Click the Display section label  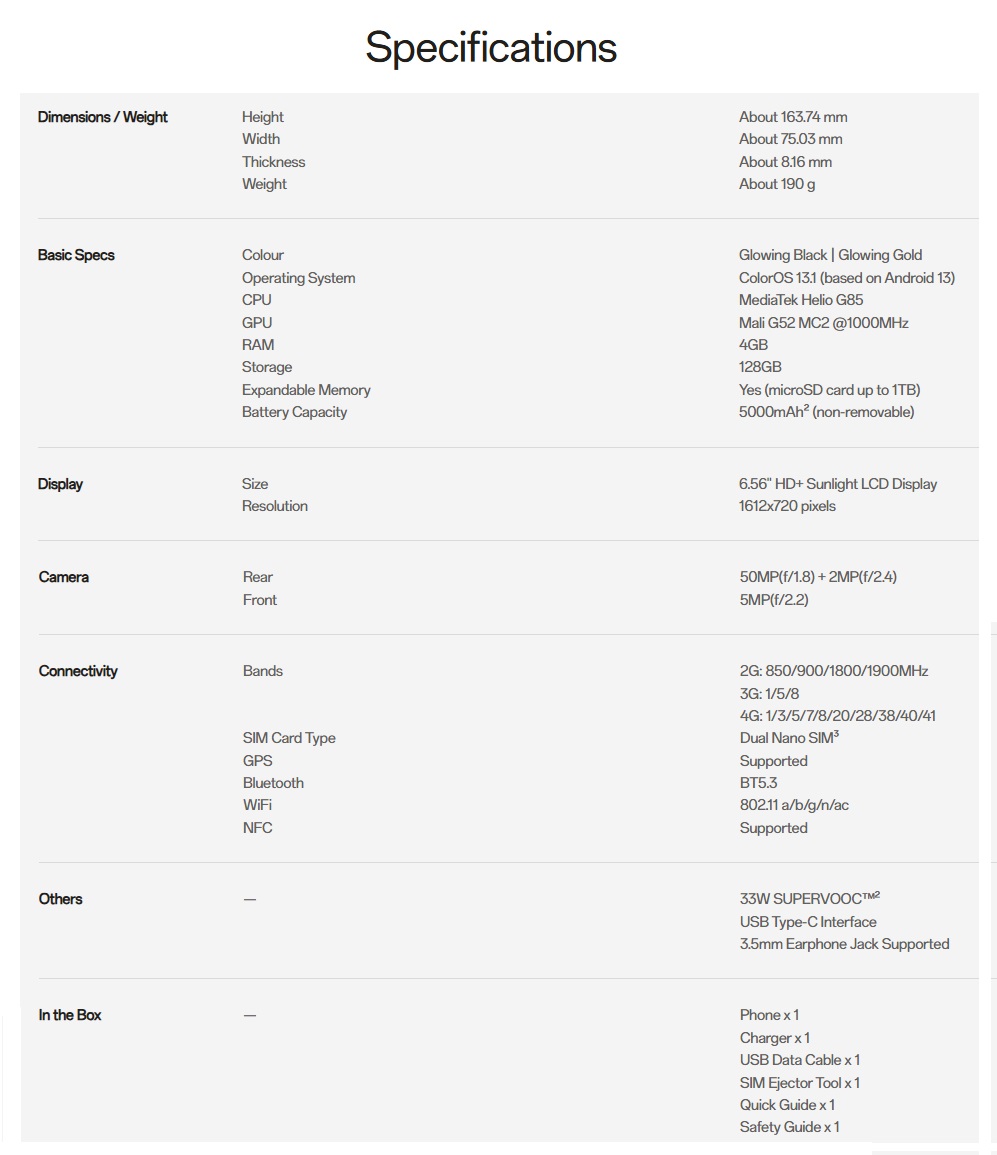click(60, 484)
